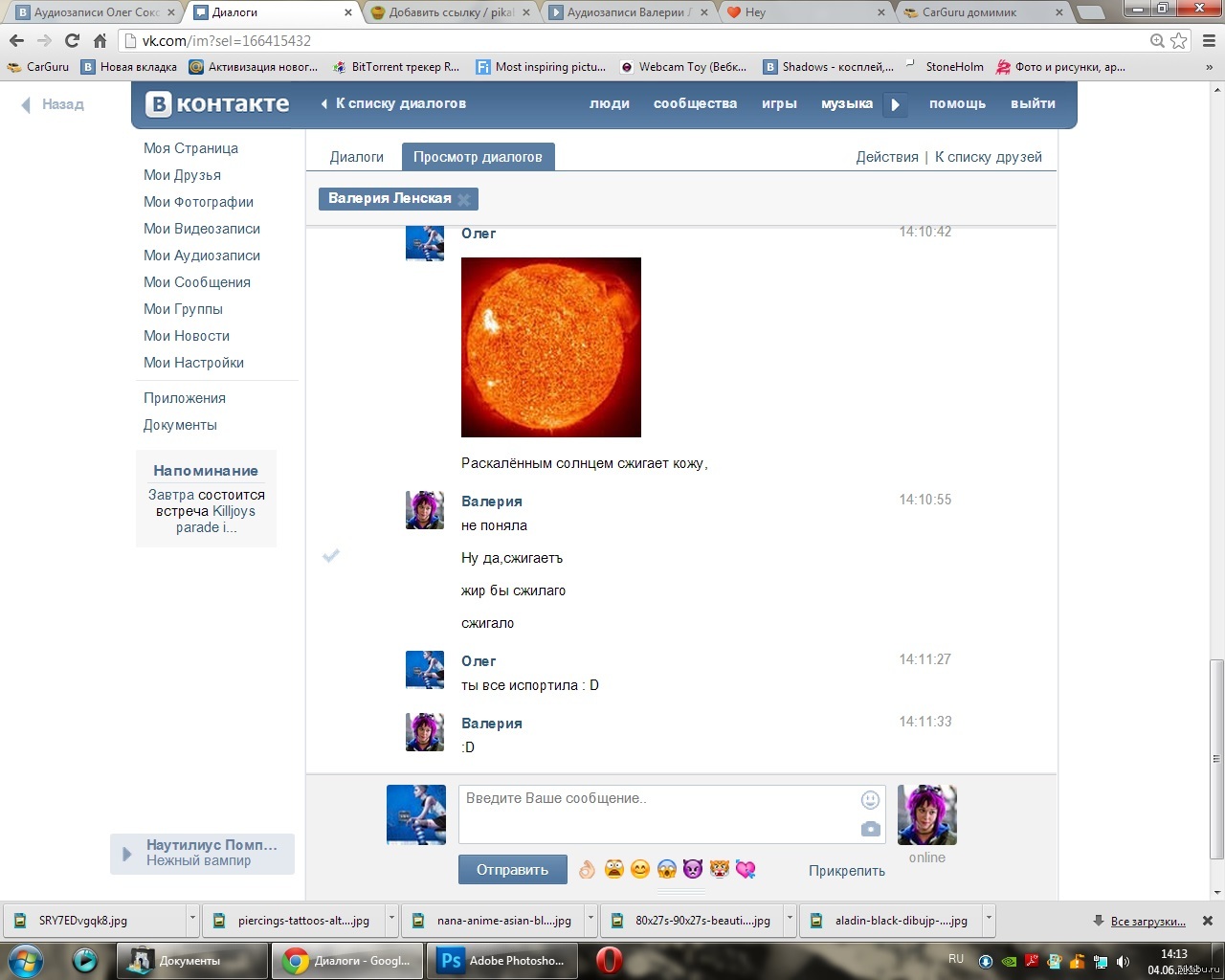Image resolution: width=1225 pixels, height=980 pixels.
Task: Click the camera icon to attach photo
Action: pyautogui.click(x=870, y=829)
